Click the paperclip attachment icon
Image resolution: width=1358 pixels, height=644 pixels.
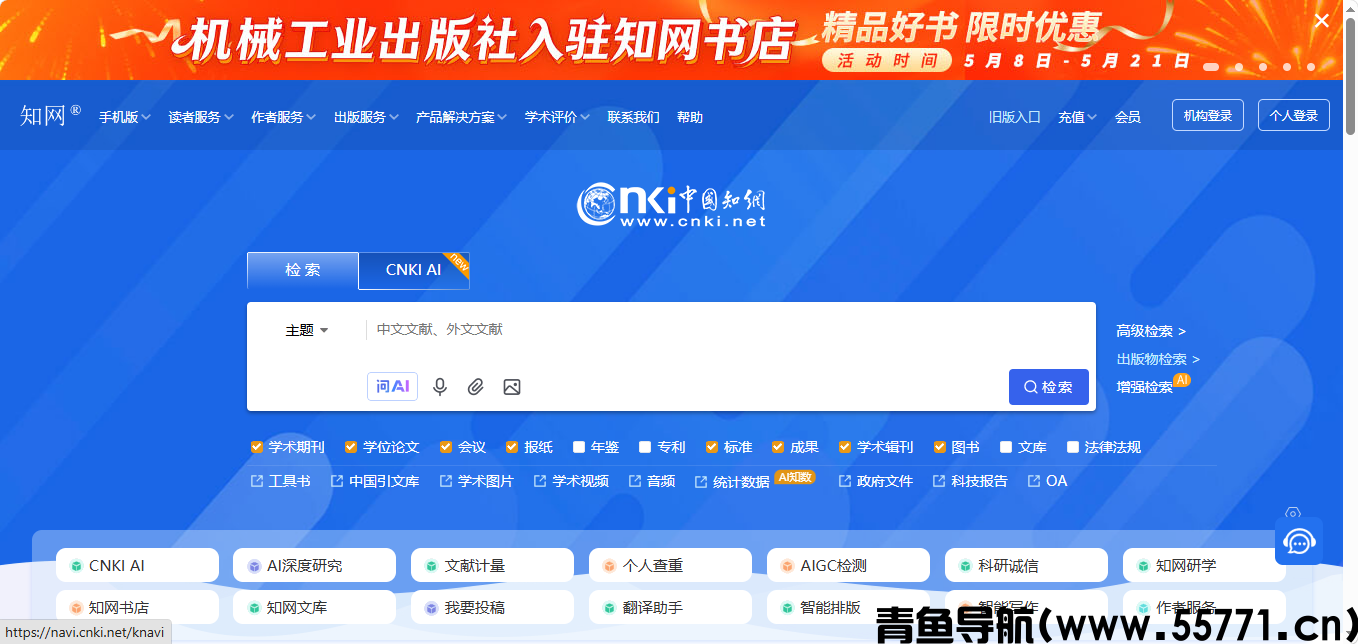tap(476, 387)
